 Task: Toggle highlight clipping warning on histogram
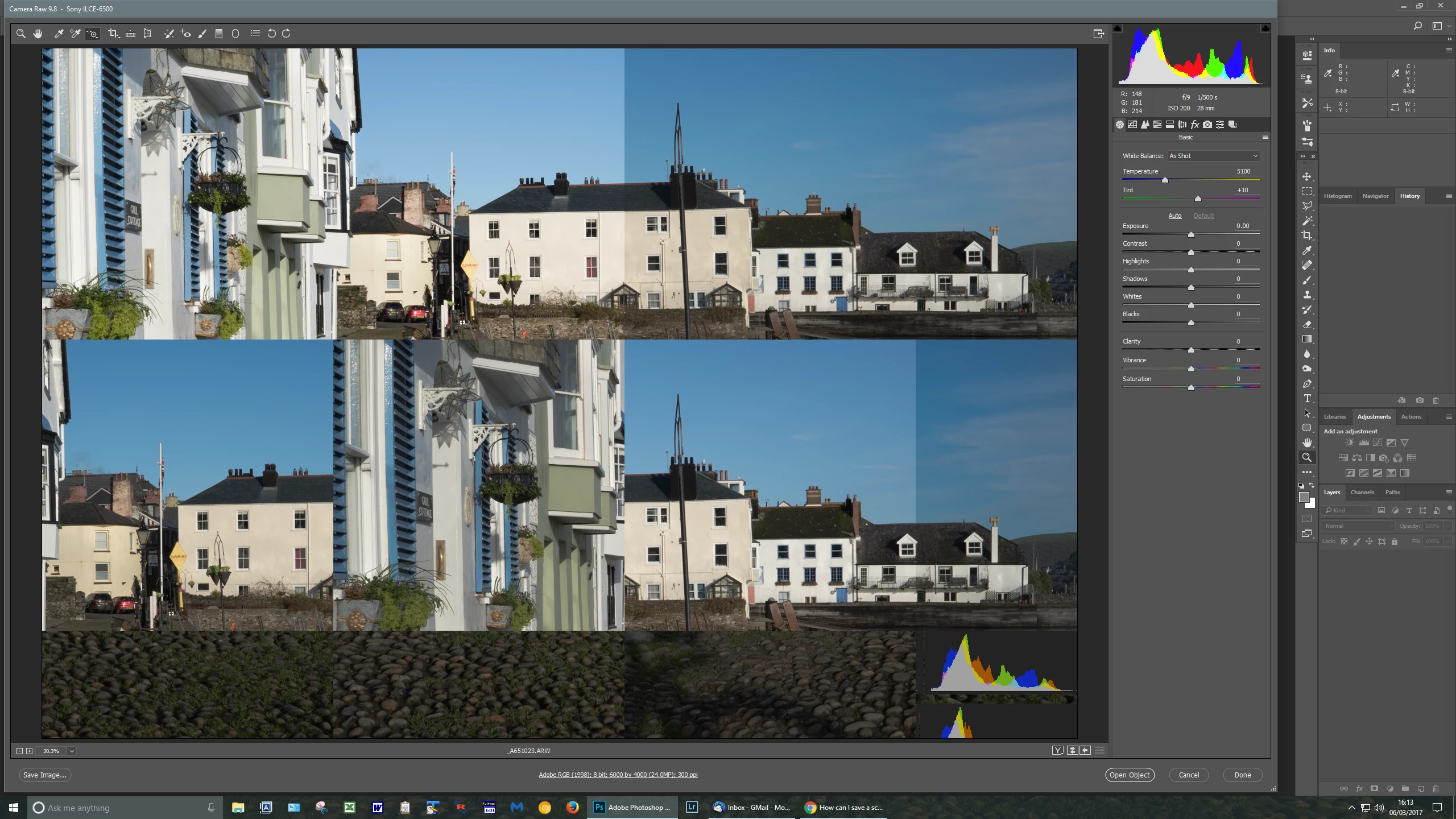point(1265,28)
